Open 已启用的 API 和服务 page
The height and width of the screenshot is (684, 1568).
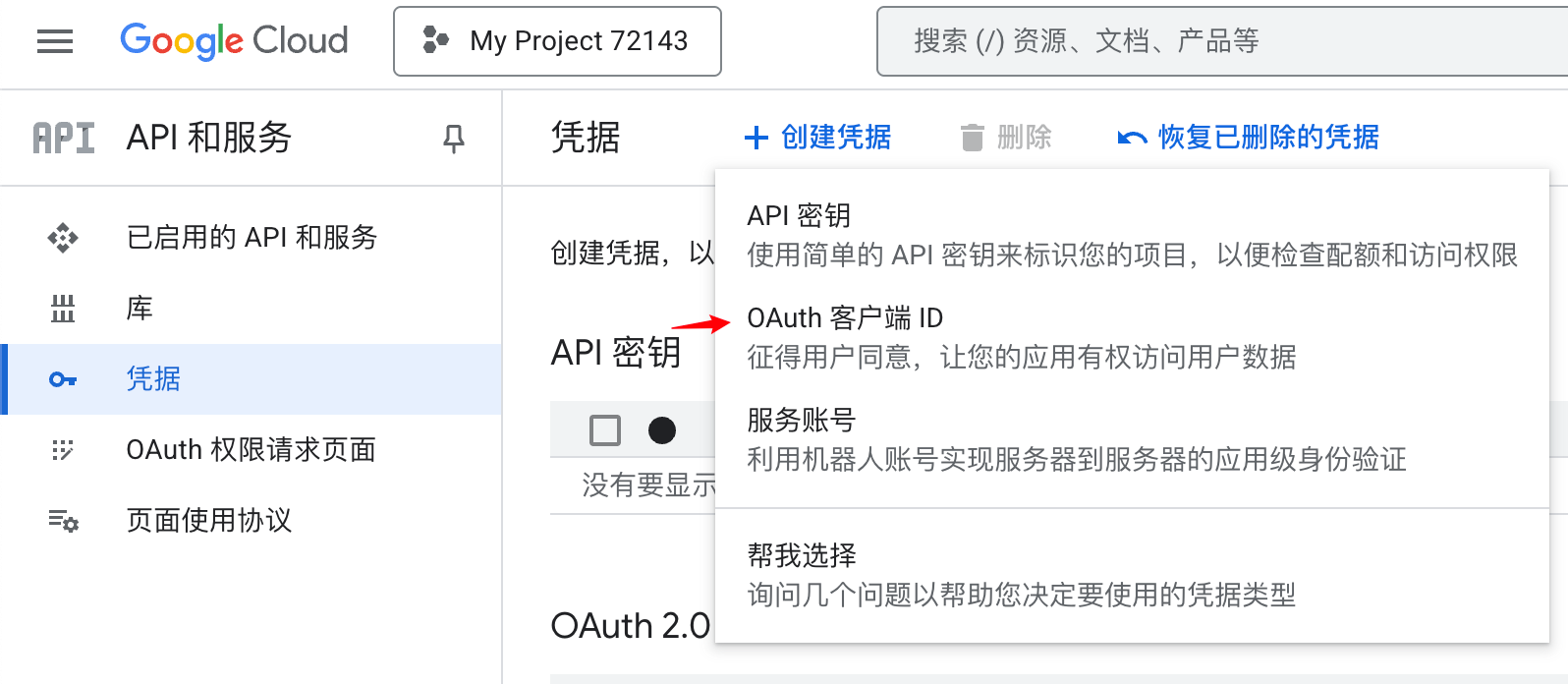point(252,238)
